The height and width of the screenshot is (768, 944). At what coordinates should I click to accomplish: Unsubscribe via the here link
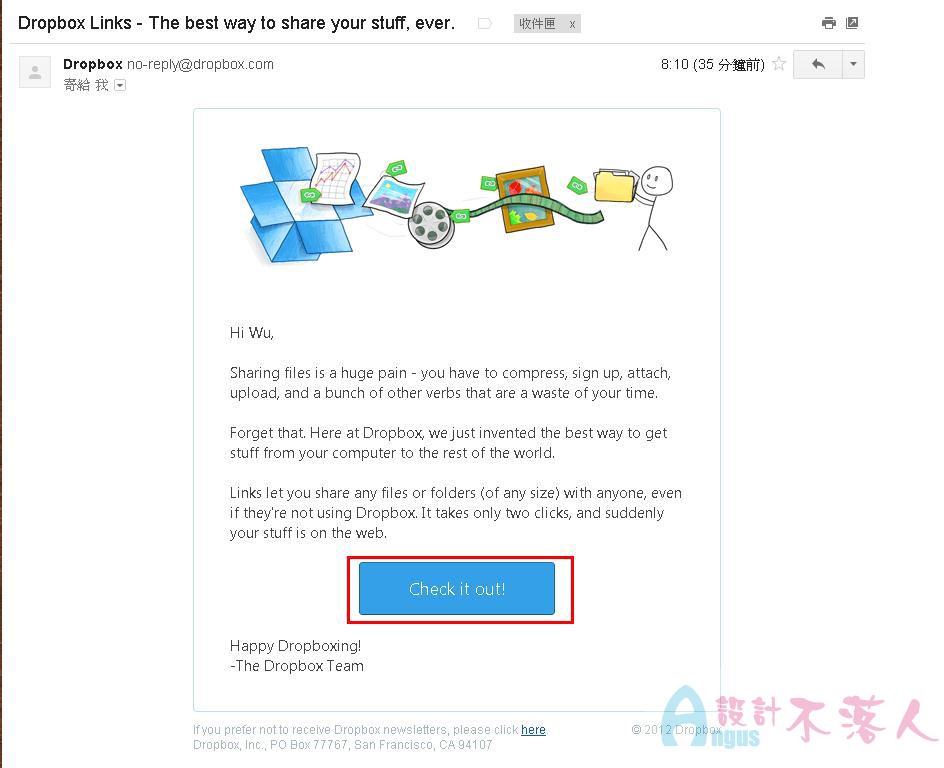[533, 729]
